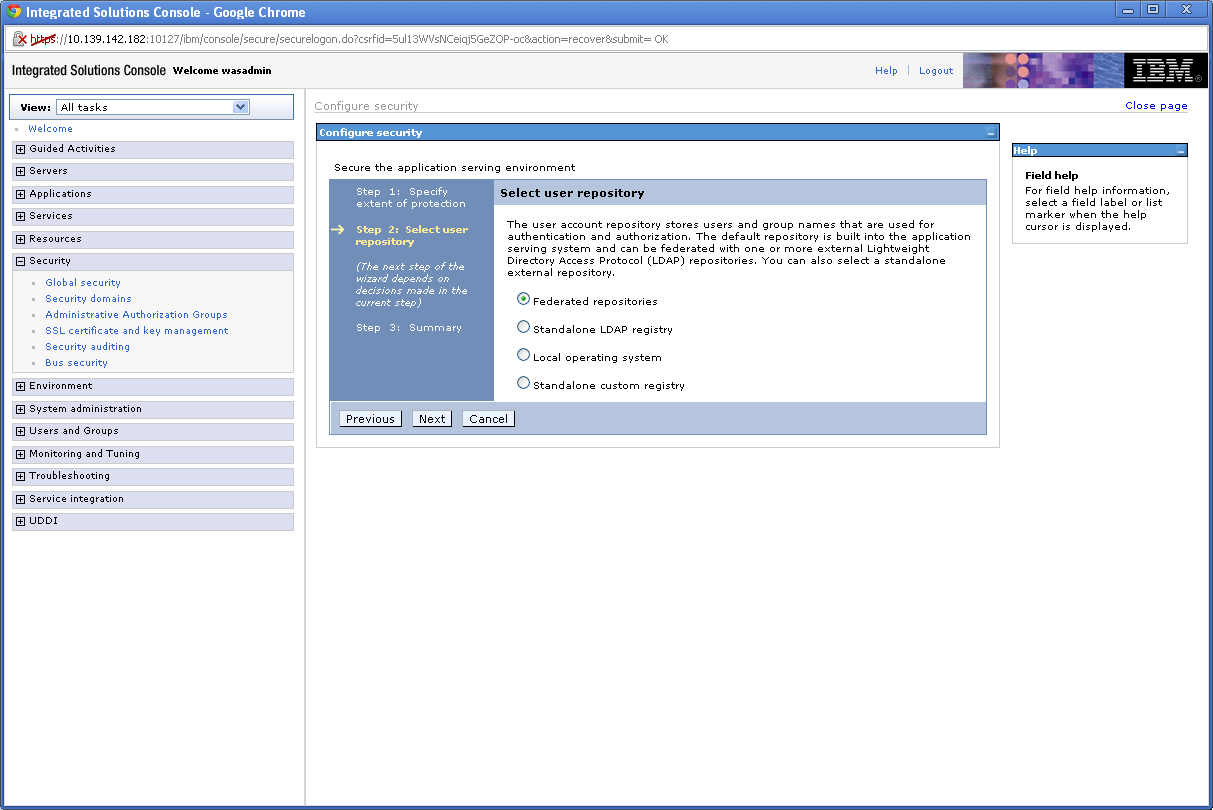Viewport: 1213px width, 810px height.
Task: Click the Welcome wasadmin text
Action: click(222, 71)
